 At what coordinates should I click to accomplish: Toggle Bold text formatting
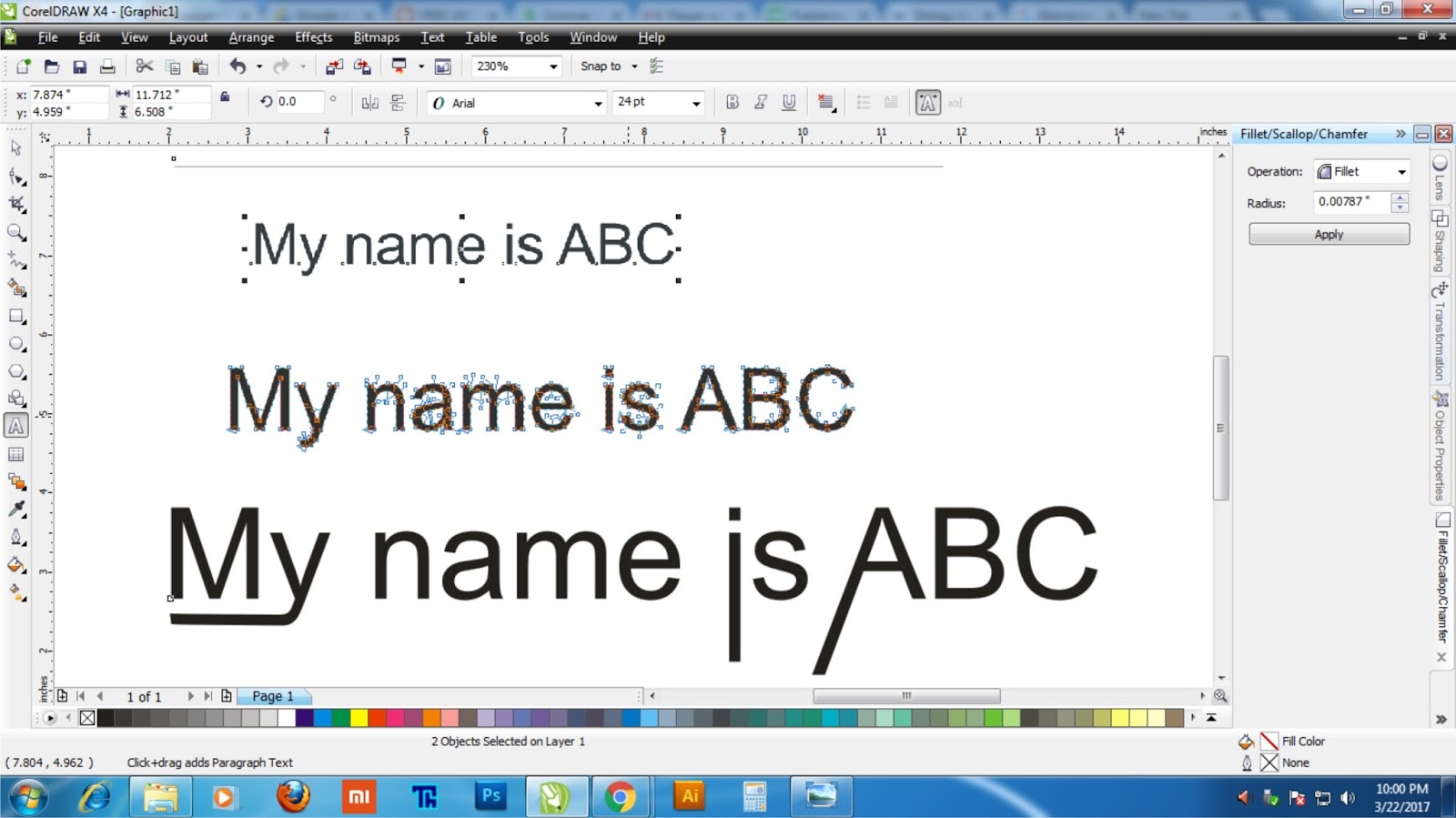pyautogui.click(x=733, y=103)
